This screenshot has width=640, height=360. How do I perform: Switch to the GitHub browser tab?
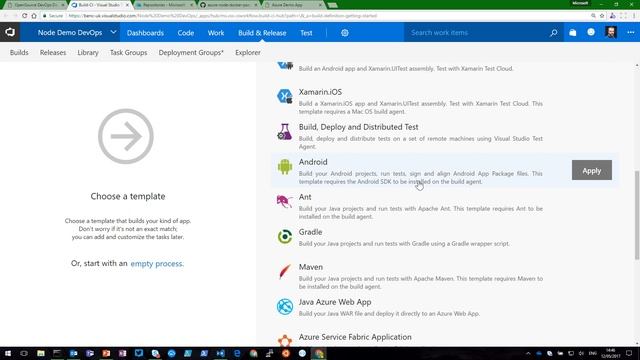coord(228,5)
